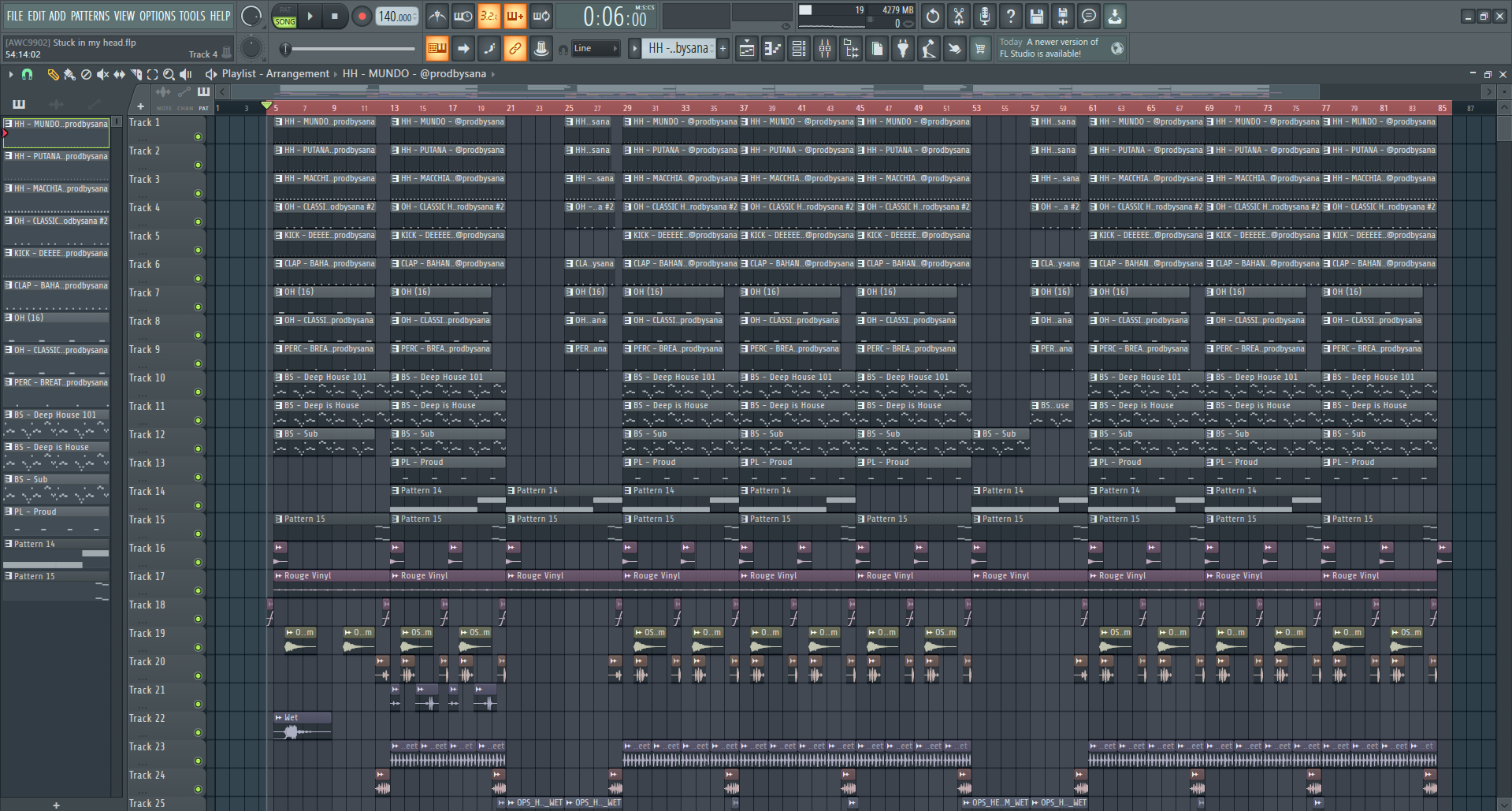This screenshot has width=1512, height=811.
Task: Click the render as audio file icon
Action: click(x=1063, y=16)
